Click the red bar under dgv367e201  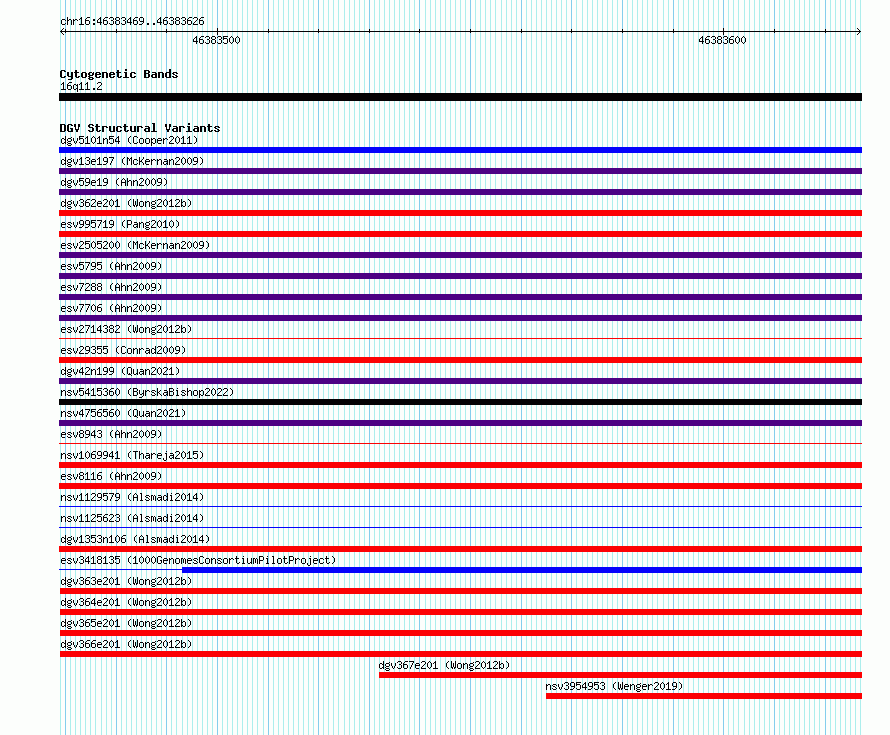point(620,675)
